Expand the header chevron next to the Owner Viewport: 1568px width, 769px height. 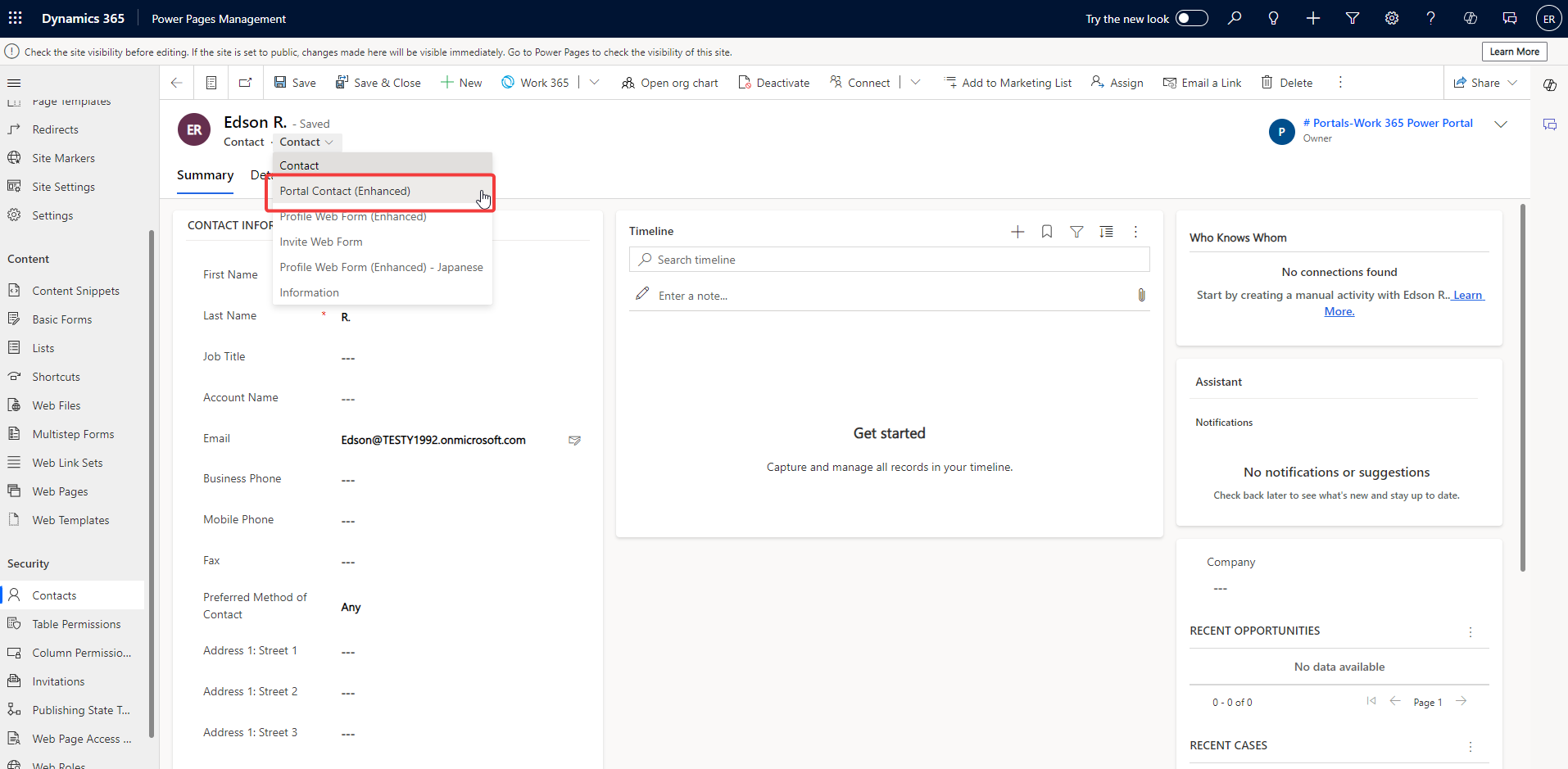coord(1501,124)
